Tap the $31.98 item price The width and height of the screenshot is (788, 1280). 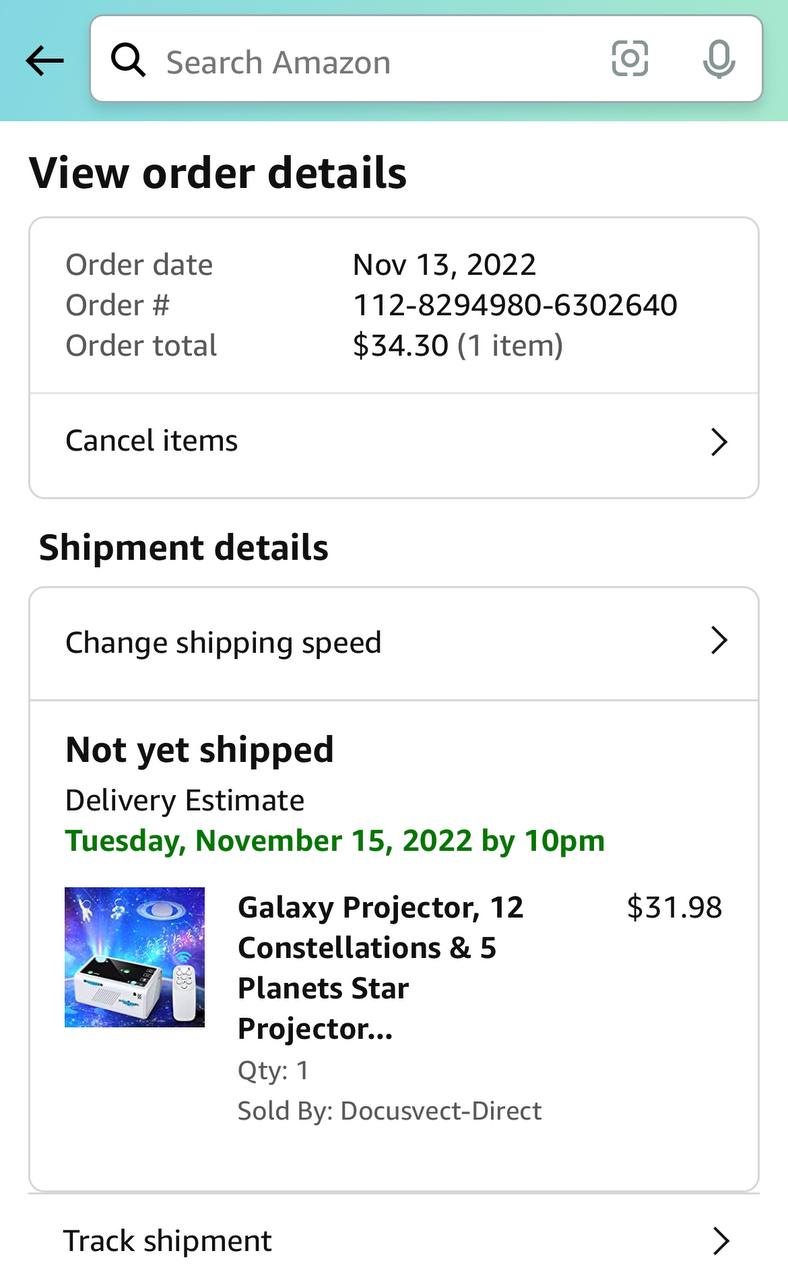point(674,907)
